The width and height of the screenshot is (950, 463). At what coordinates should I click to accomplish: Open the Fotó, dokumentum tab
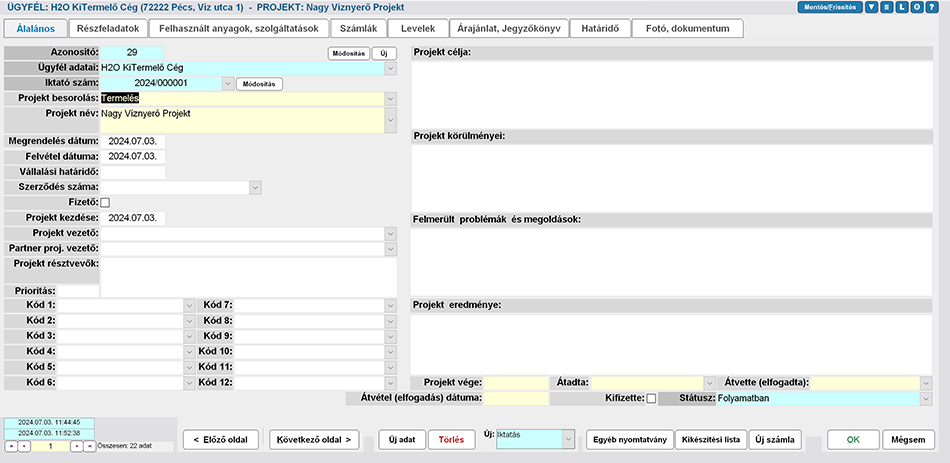[688, 28]
